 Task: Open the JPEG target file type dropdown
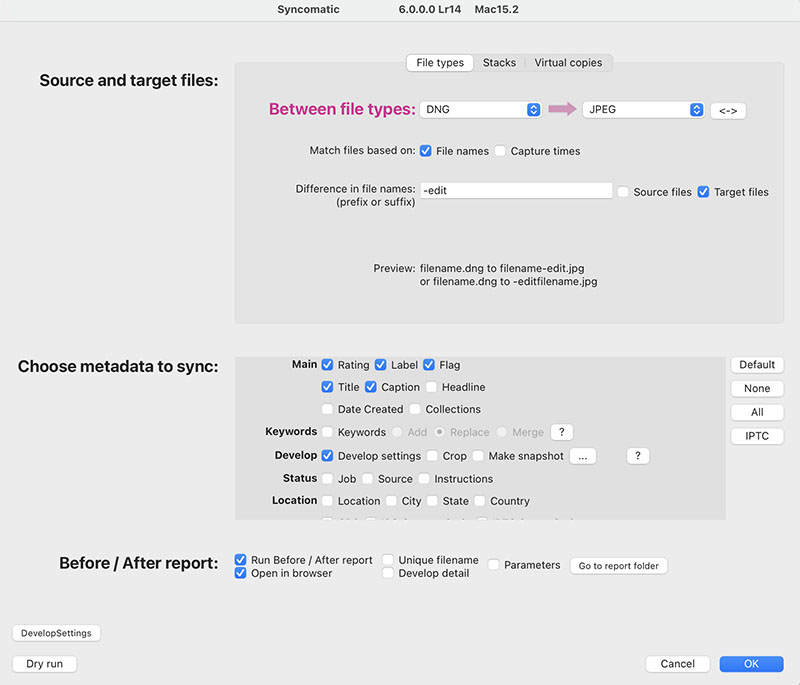(644, 110)
